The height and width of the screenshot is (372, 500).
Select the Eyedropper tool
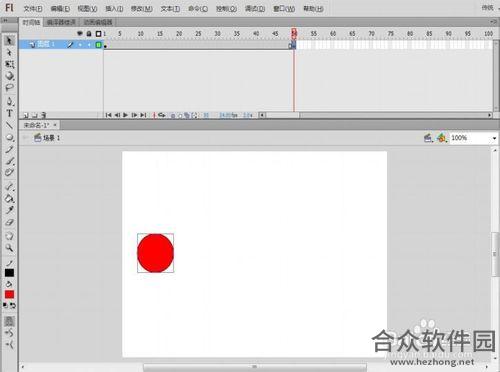click(9, 210)
